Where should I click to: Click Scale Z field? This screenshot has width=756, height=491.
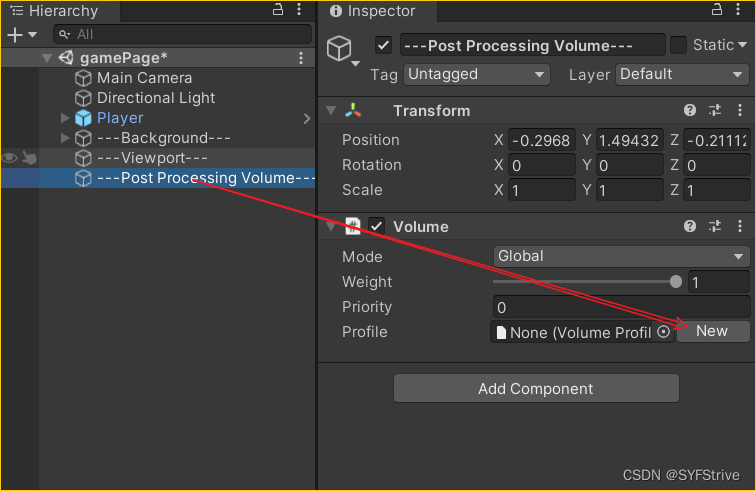pyautogui.click(x=716, y=191)
